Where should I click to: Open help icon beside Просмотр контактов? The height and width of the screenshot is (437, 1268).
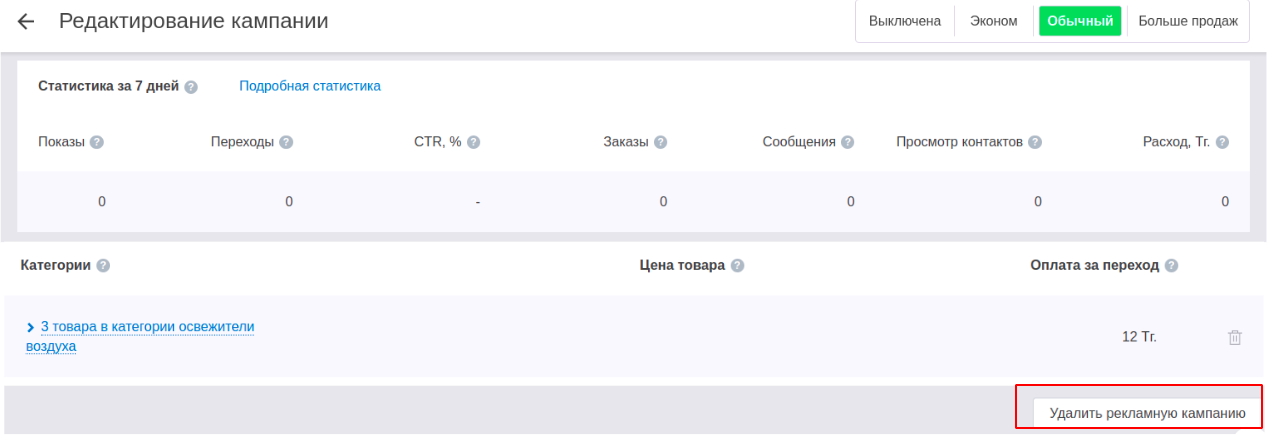tap(1035, 142)
